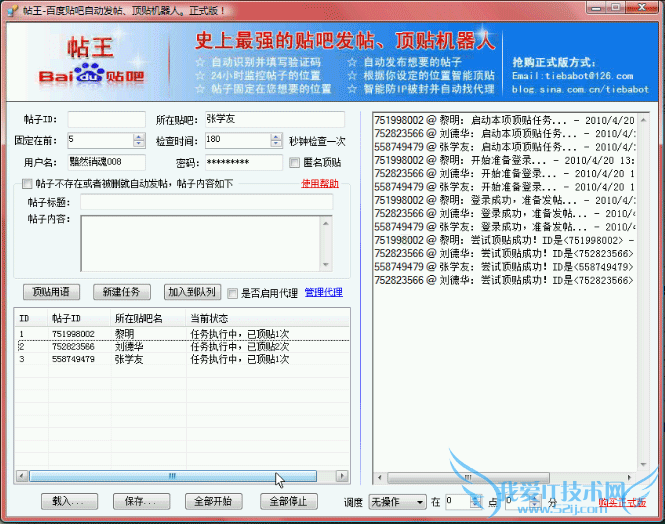This screenshot has width=665, height=524.
Task: Click inside the 帖子内容 text area
Action: point(200,243)
